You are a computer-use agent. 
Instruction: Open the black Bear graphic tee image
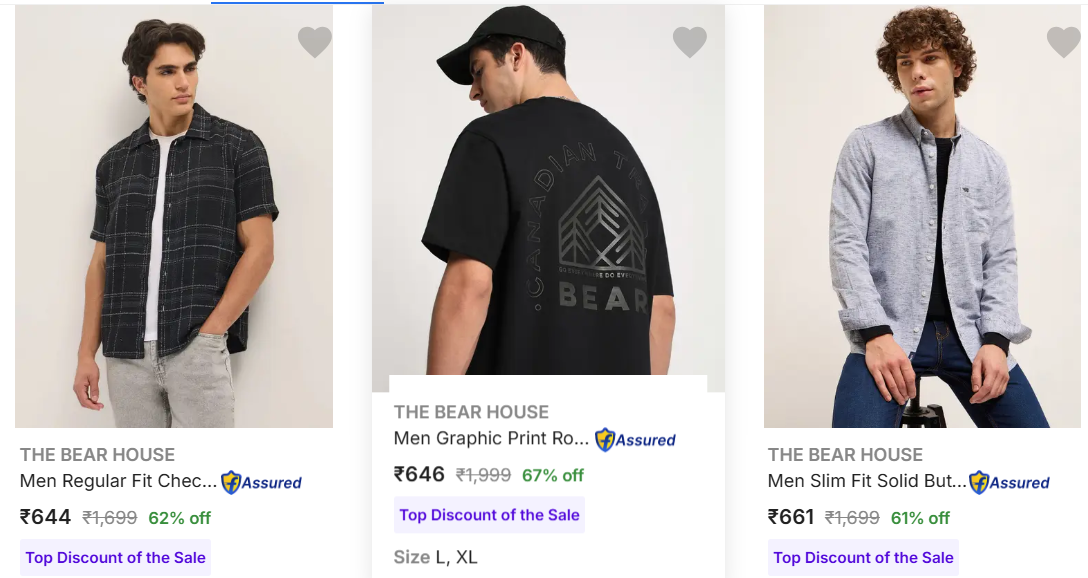click(x=548, y=200)
